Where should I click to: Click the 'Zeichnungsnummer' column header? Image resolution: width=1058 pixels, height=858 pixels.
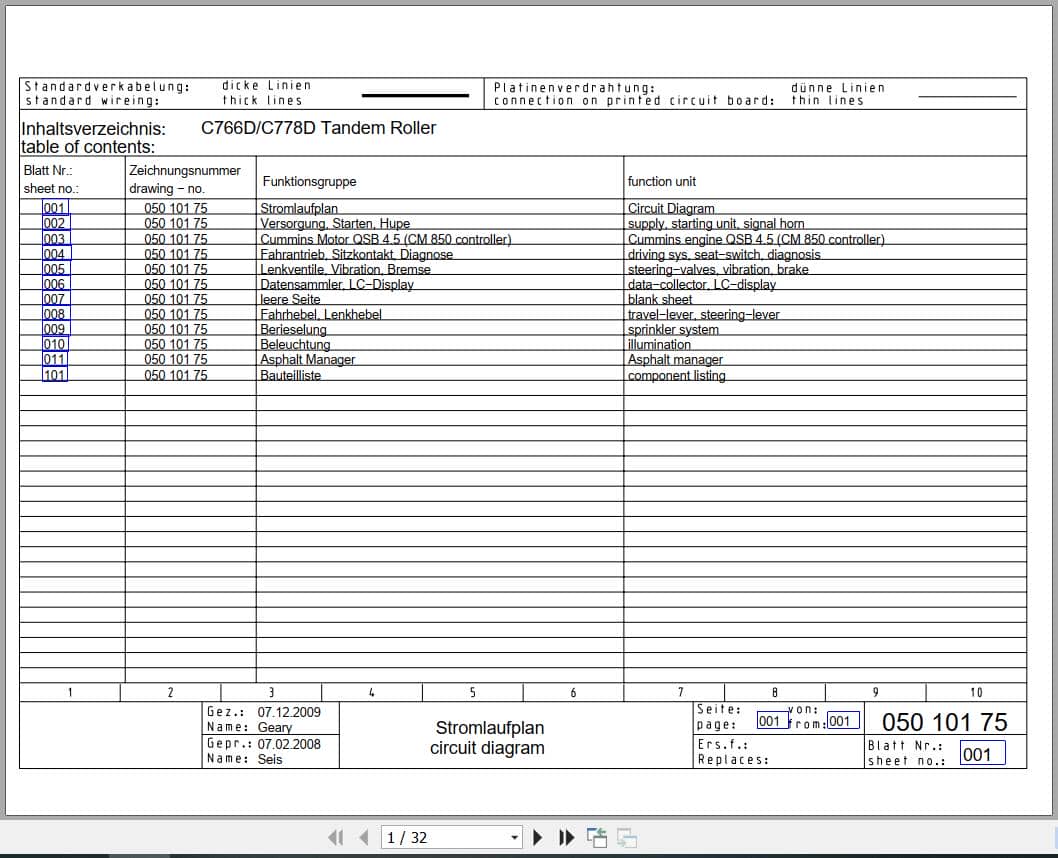185,171
